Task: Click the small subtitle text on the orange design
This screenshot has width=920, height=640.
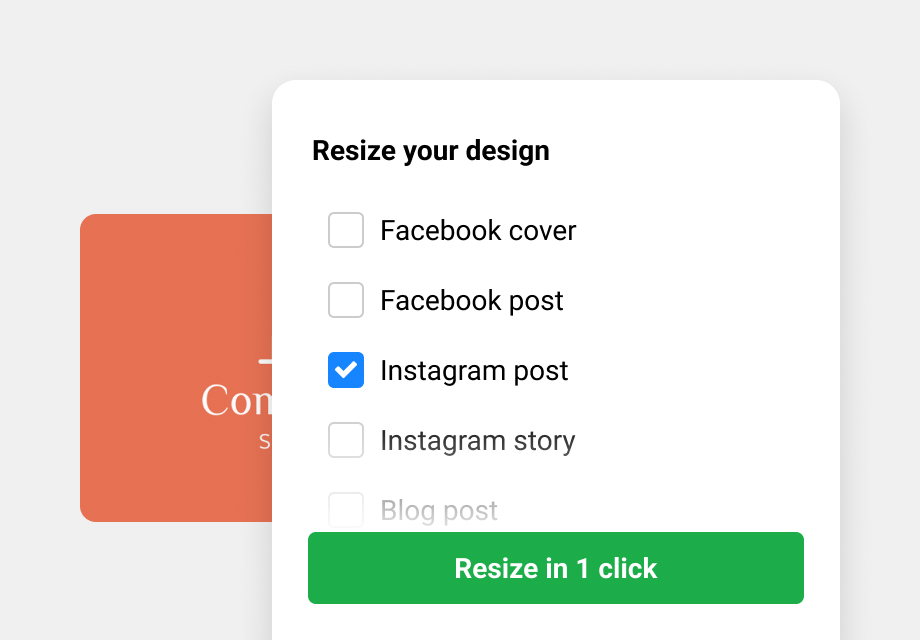Action: point(265,441)
